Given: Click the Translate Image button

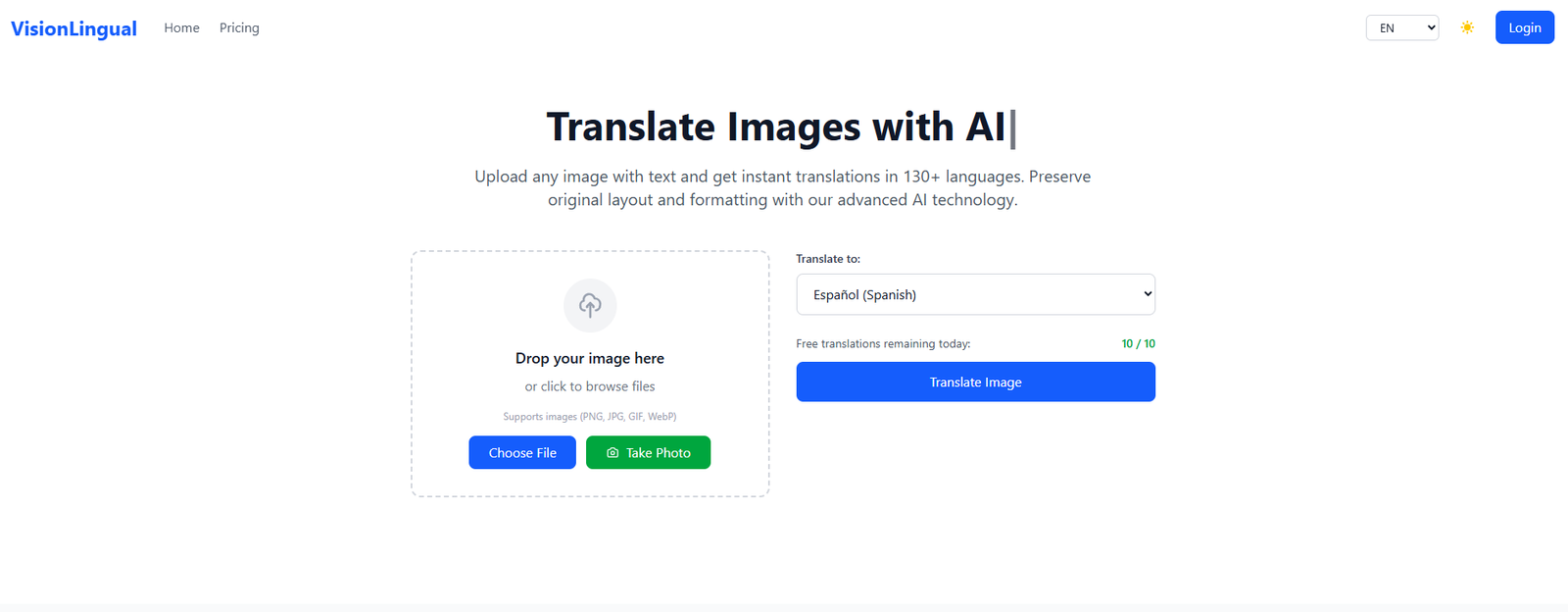Looking at the screenshot, I should click(x=975, y=382).
